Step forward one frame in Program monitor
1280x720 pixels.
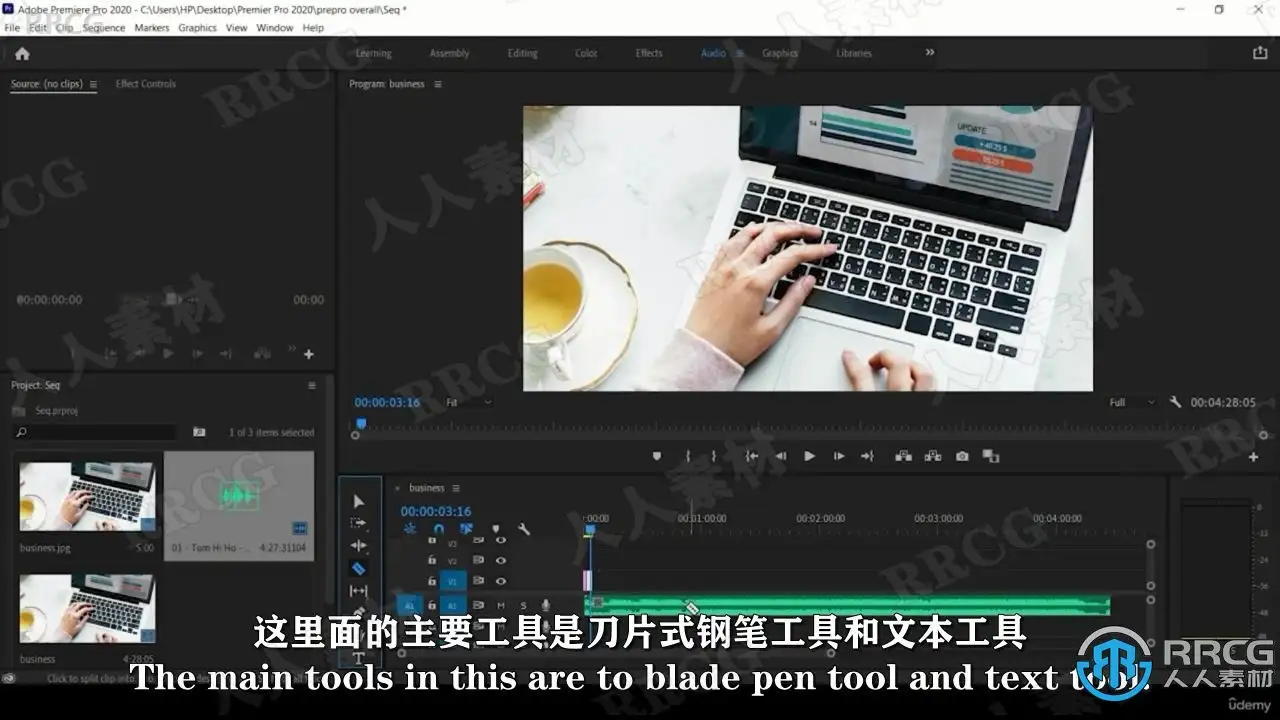[x=839, y=456]
